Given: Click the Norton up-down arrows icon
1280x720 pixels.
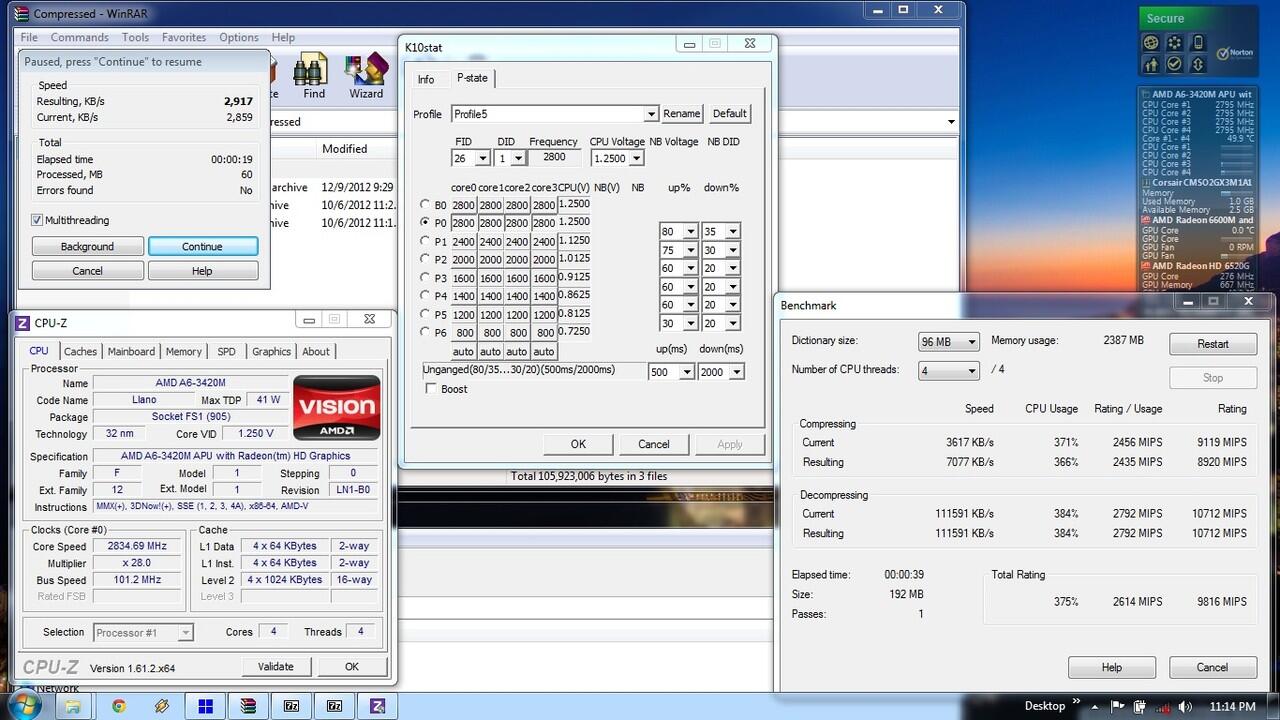Looking at the screenshot, I should (x=1198, y=64).
